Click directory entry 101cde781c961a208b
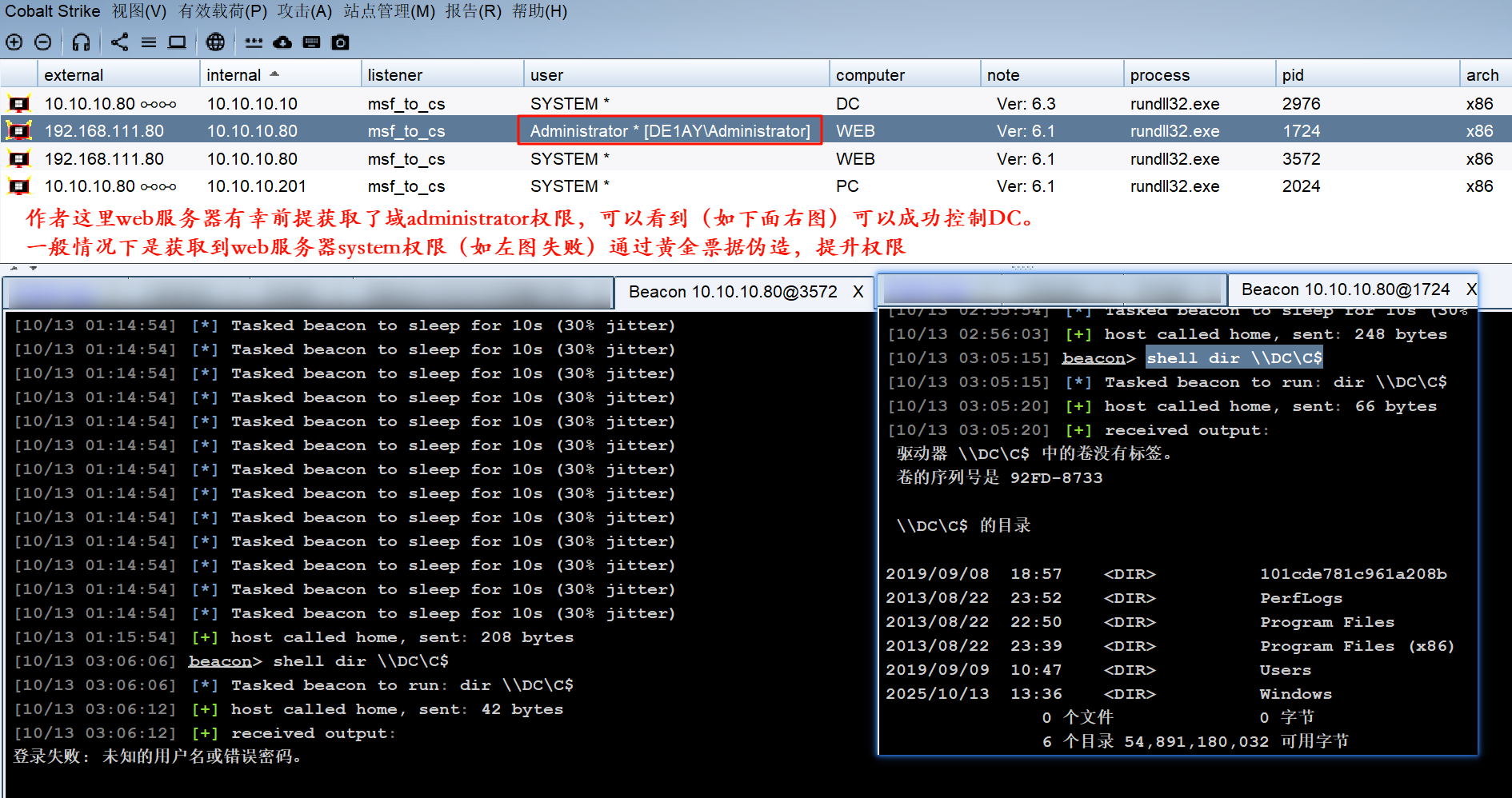The width and height of the screenshot is (1512, 798). (1354, 574)
